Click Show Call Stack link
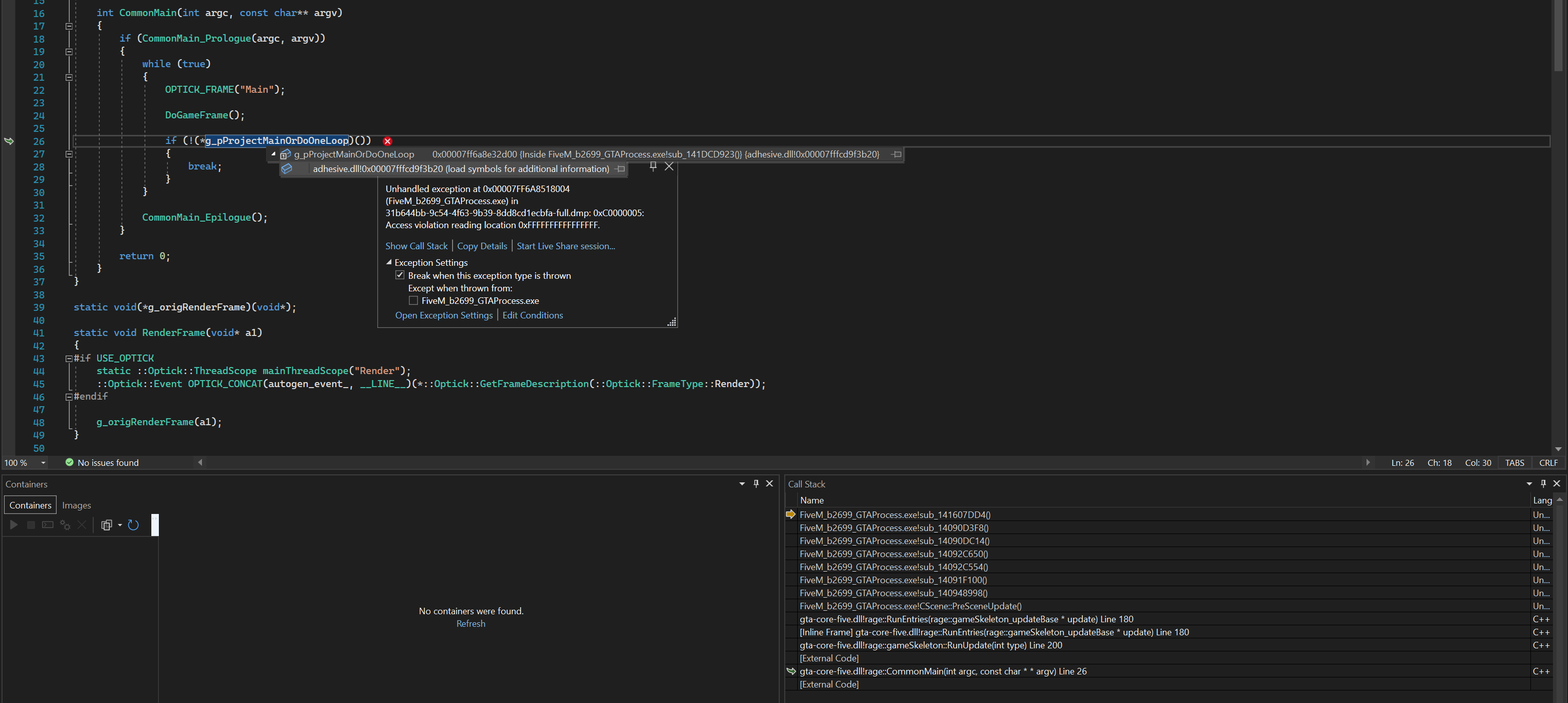 click(416, 246)
